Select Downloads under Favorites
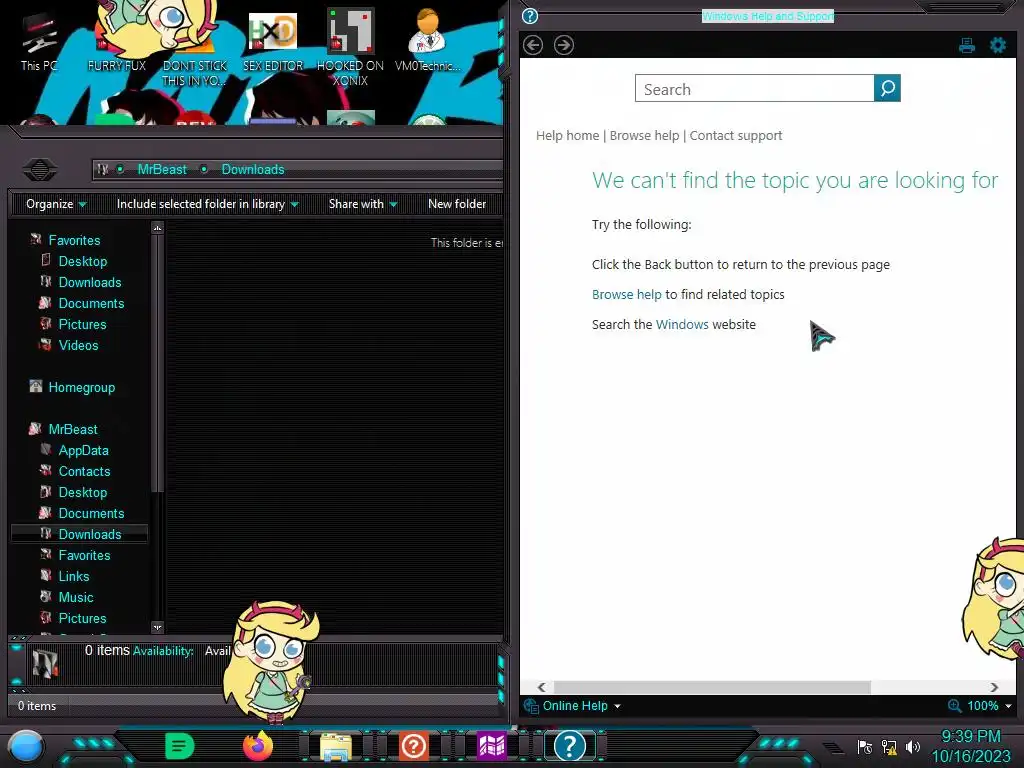 point(89,282)
